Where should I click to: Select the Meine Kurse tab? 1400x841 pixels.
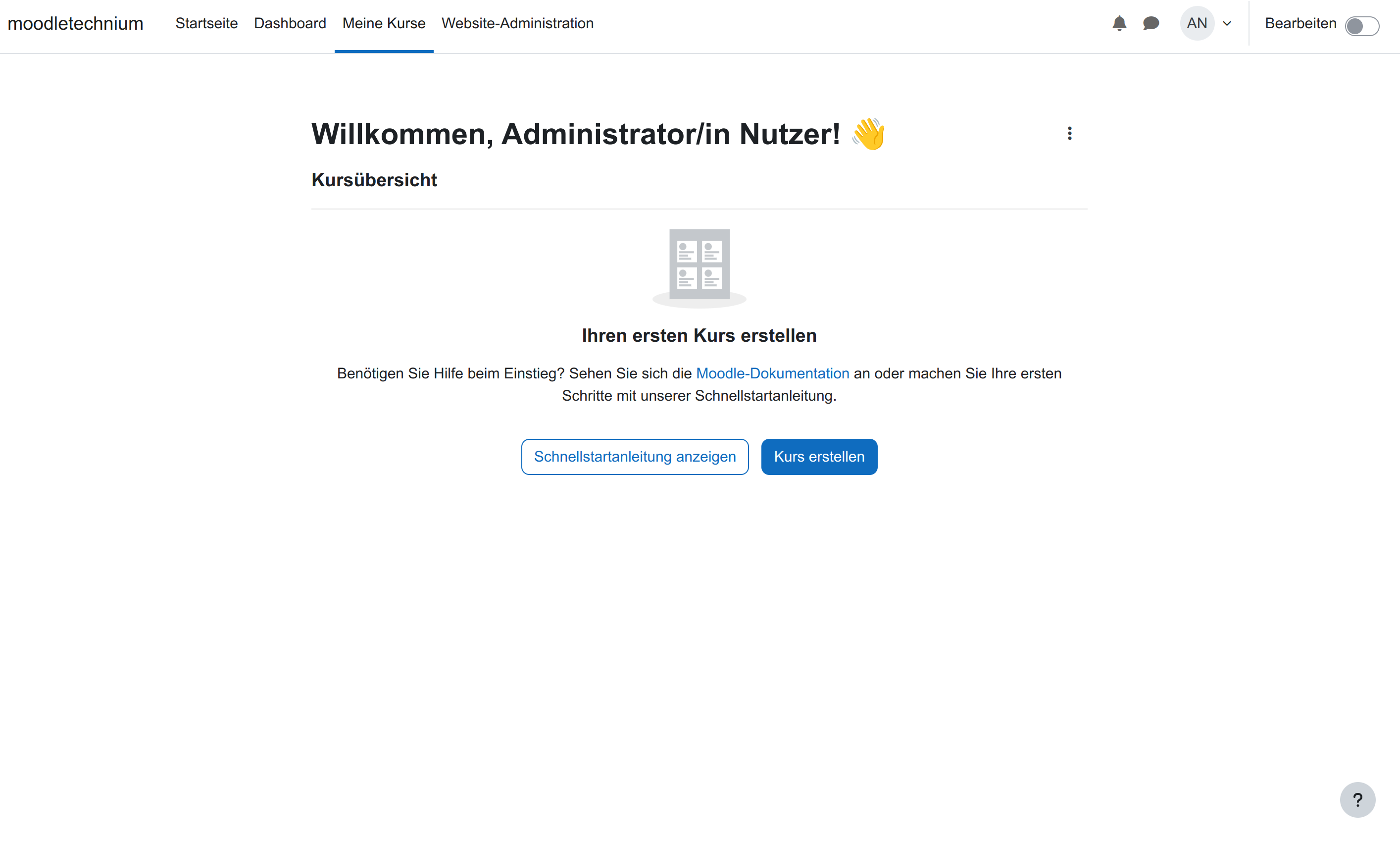383,23
